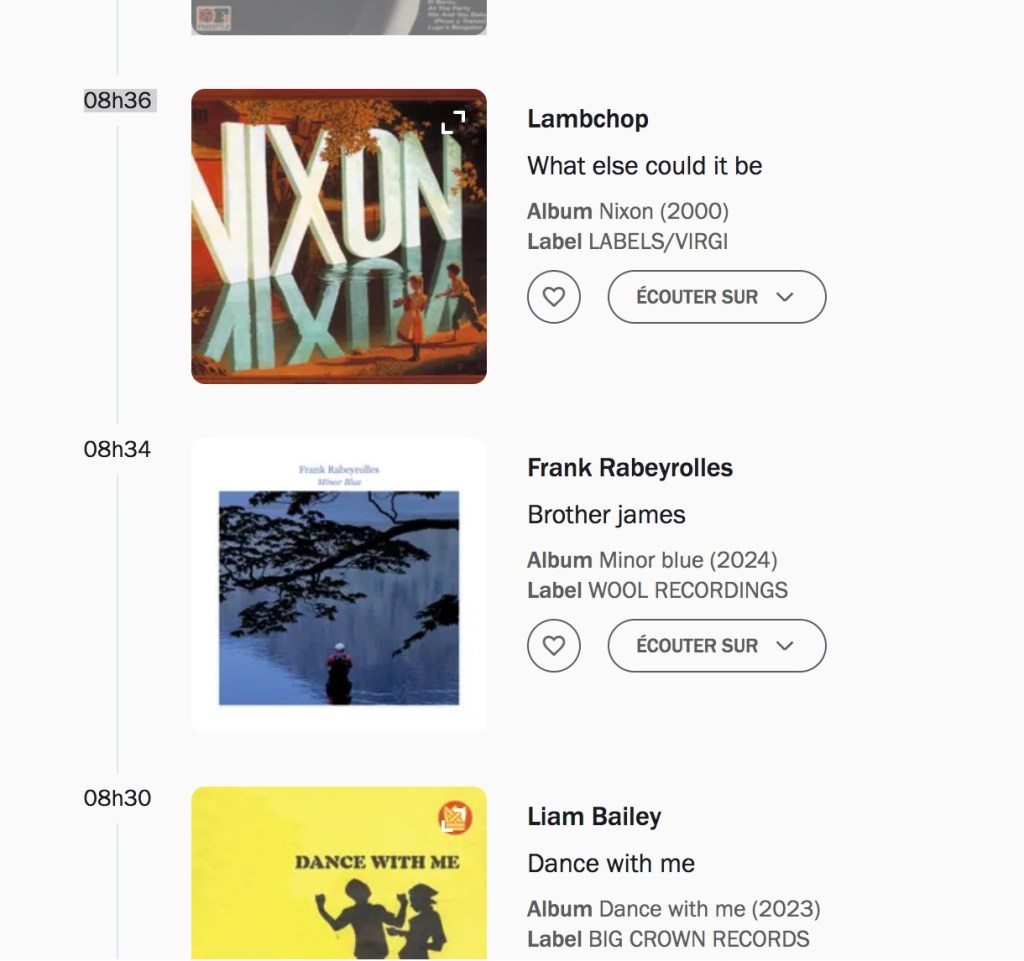
Task: Click album text Nixon (2000)
Action: coord(663,212)
